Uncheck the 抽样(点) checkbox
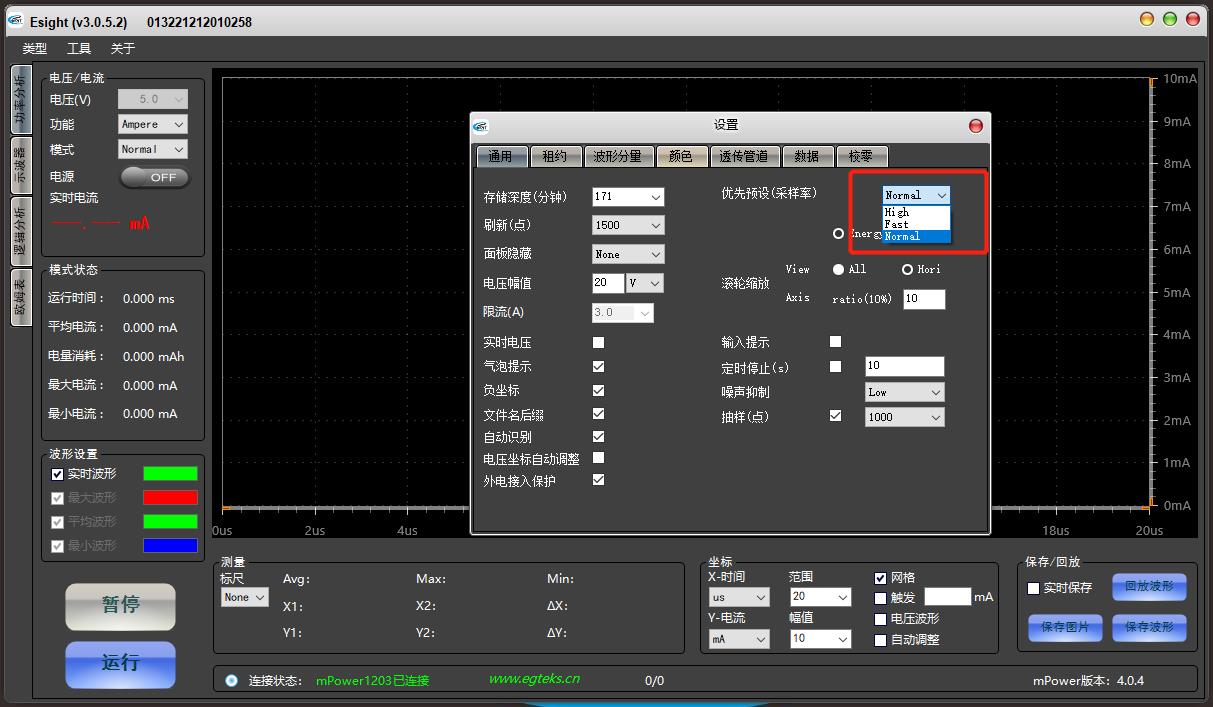The height and width of the screenshot is (707, 1213). [x=836, y=416]
